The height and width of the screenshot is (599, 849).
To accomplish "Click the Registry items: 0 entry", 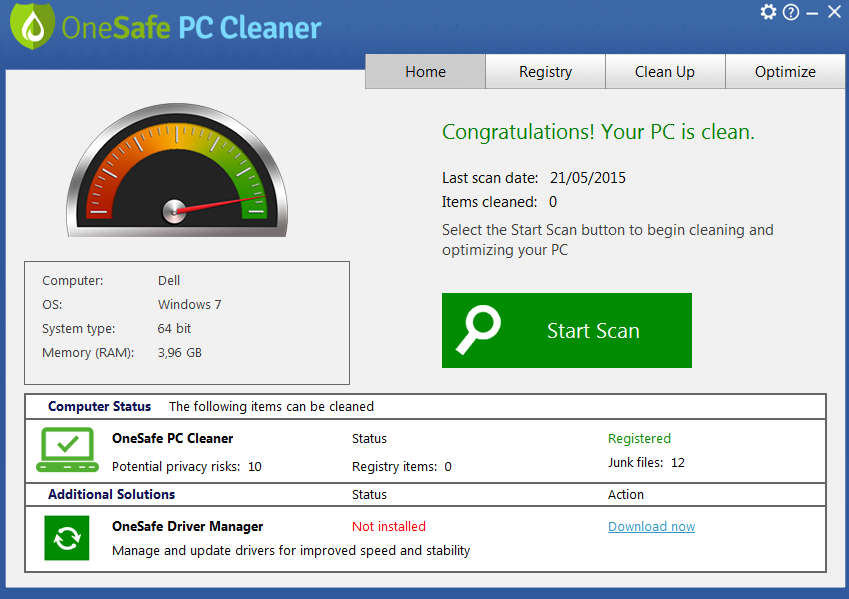I will pyautogui.click(x=402, y=466).
